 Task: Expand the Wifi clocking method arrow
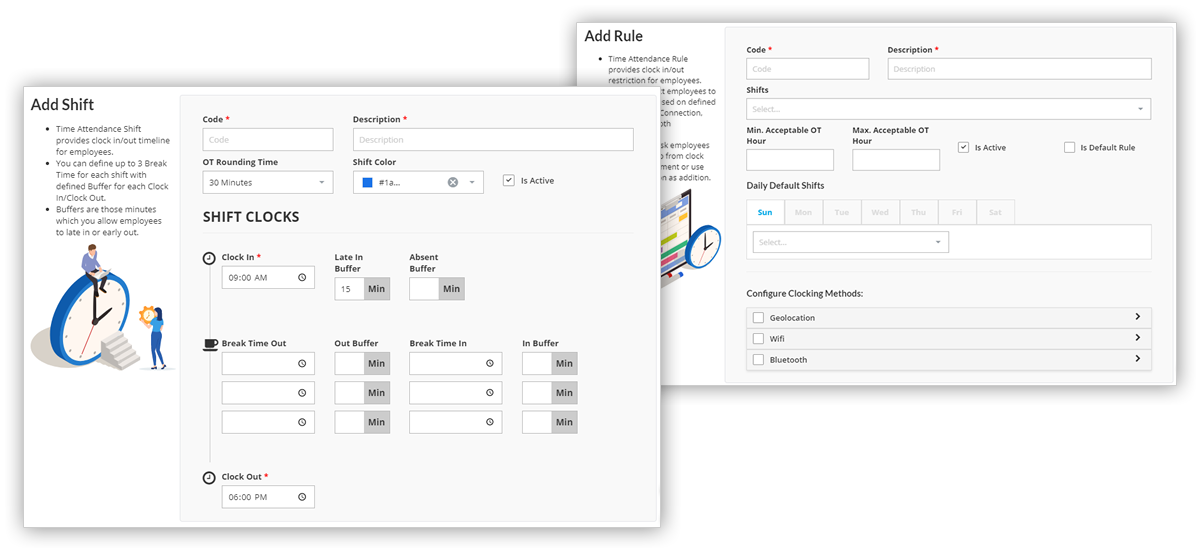[1137, 338]
